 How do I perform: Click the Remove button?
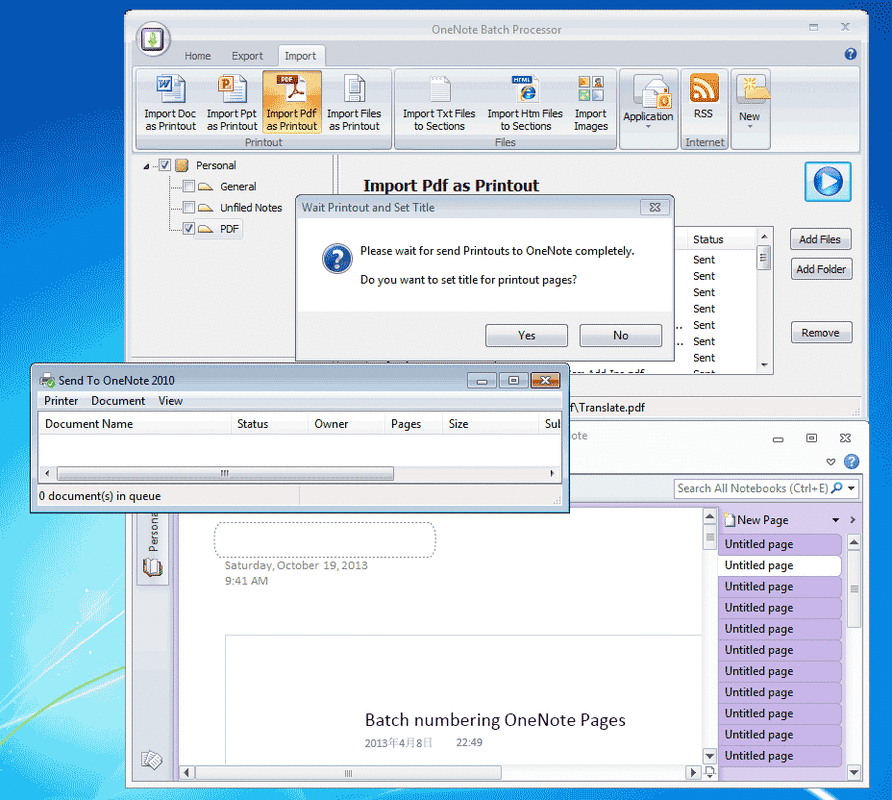pyautogui.click(x=821, y=332)
